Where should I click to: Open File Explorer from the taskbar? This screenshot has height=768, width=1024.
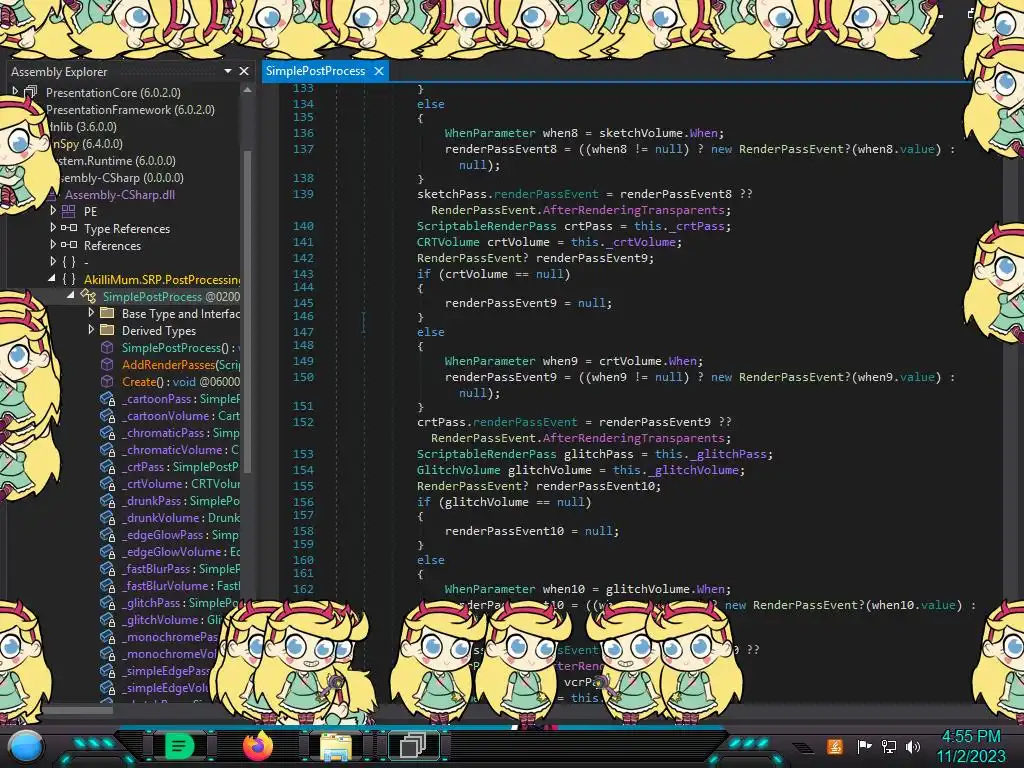(x=336, y=746)
